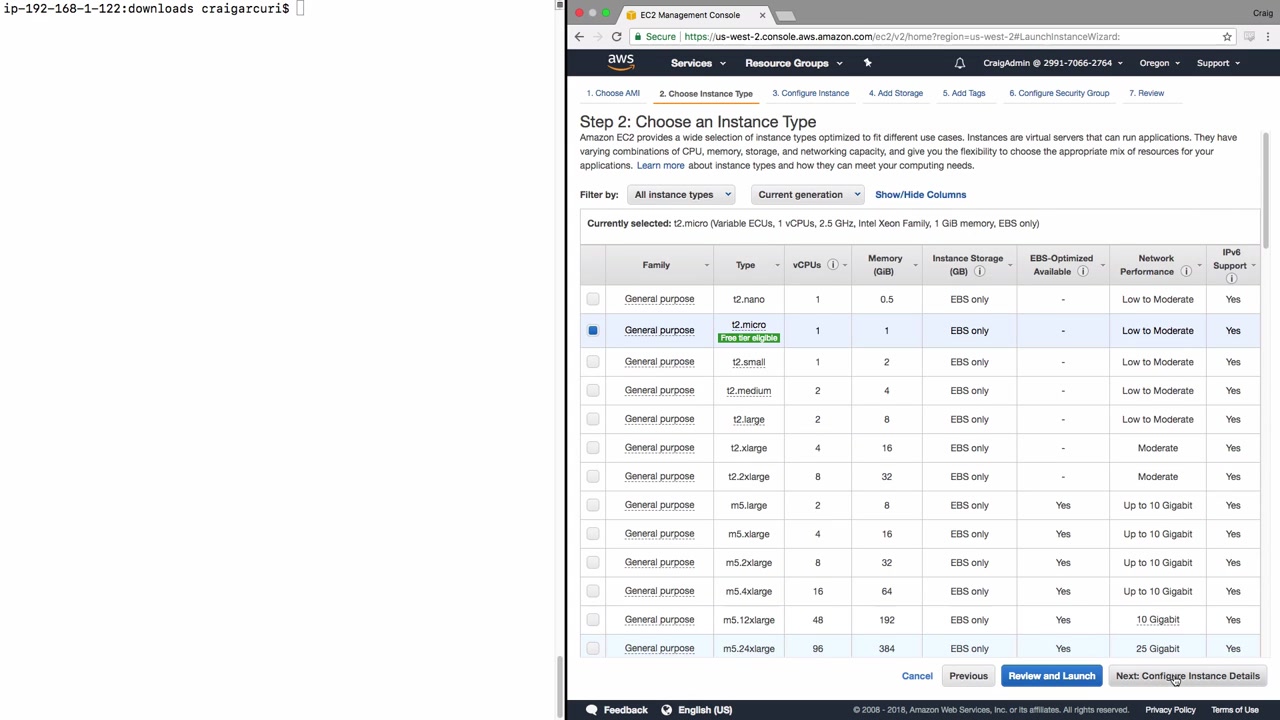Click the EC2 tab favicon cube
This screenshot has width=1280, height=720.
coord(631,15)
